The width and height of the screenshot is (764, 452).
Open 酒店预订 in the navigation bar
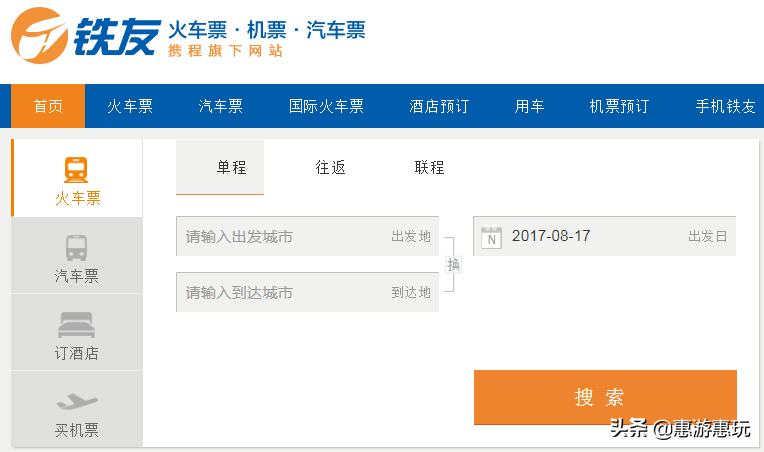coord(439,106)
